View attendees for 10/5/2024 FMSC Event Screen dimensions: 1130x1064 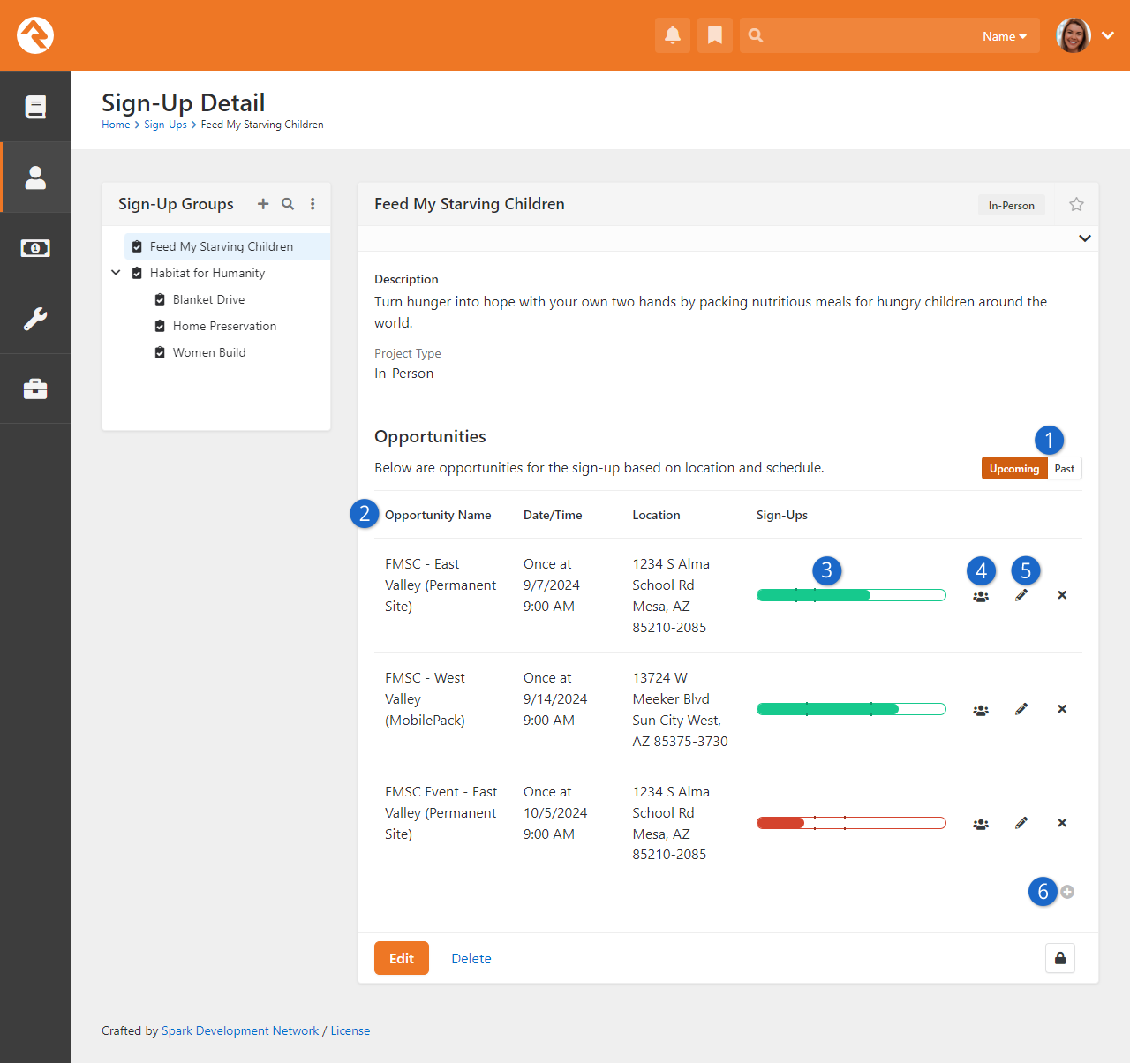coord(981,824)
